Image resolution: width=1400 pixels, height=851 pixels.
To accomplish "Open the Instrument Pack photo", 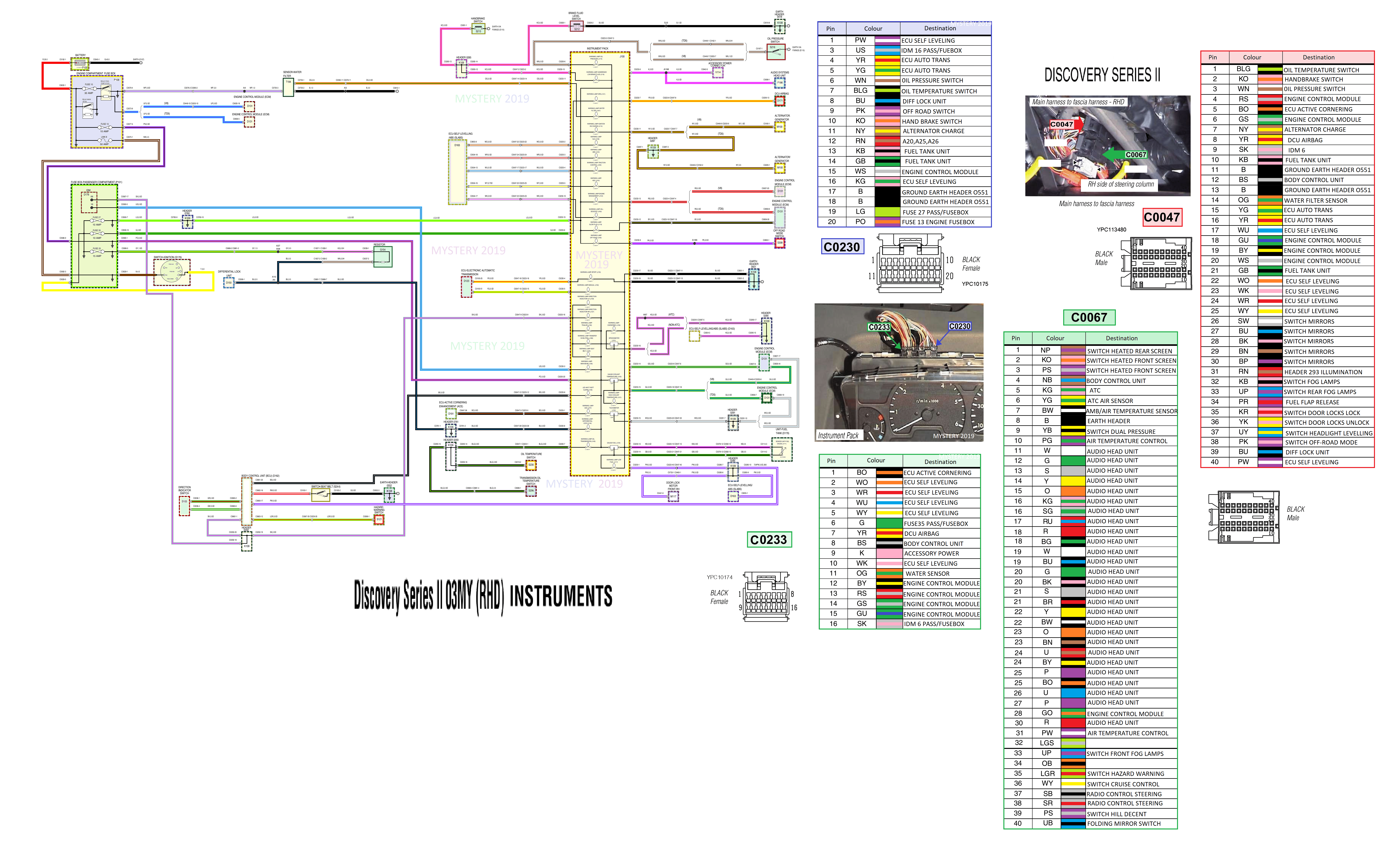I will [899, 373].
